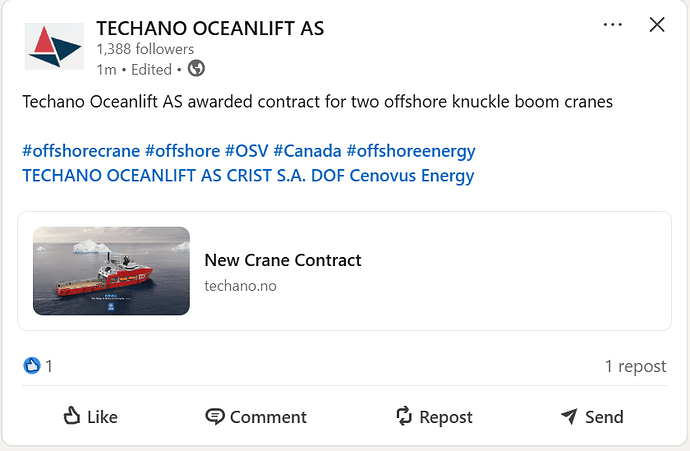Open the Cenovus Energy mention

tap(412, 176)
